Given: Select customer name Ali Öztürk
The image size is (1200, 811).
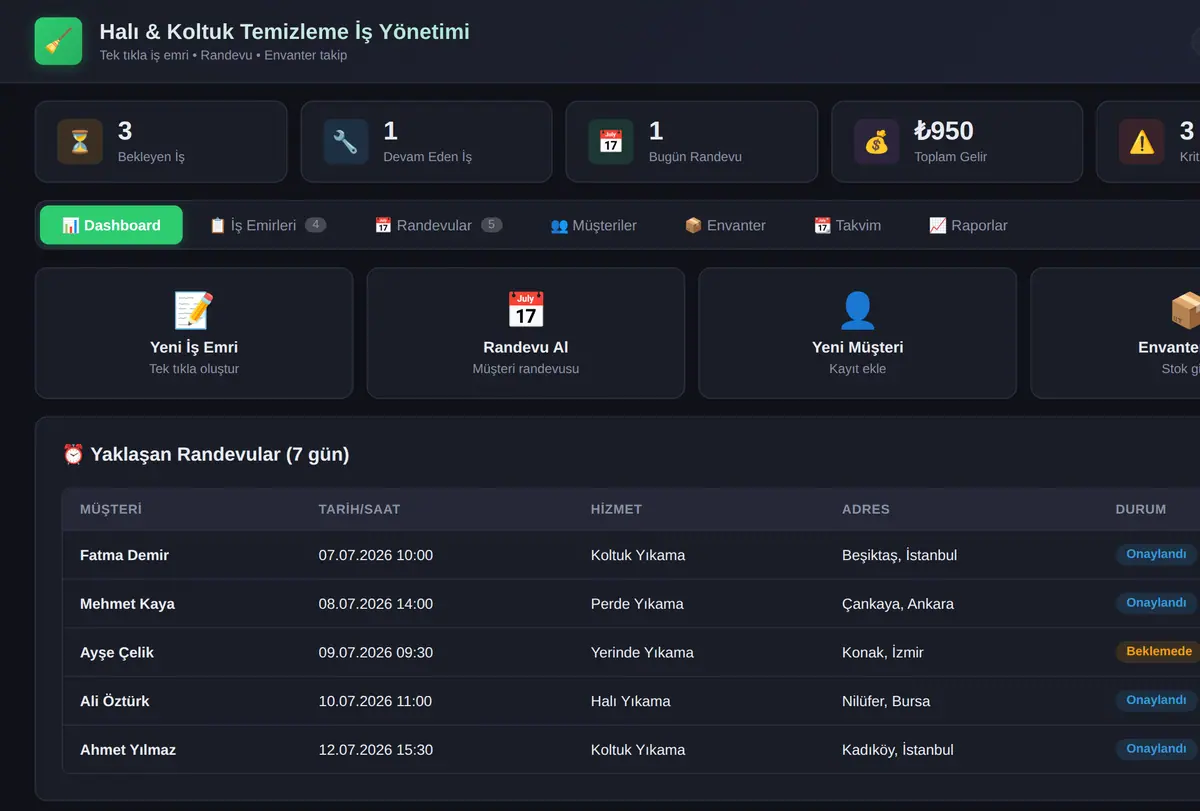Looking at the screenshot, I should (x=115, y=701).
